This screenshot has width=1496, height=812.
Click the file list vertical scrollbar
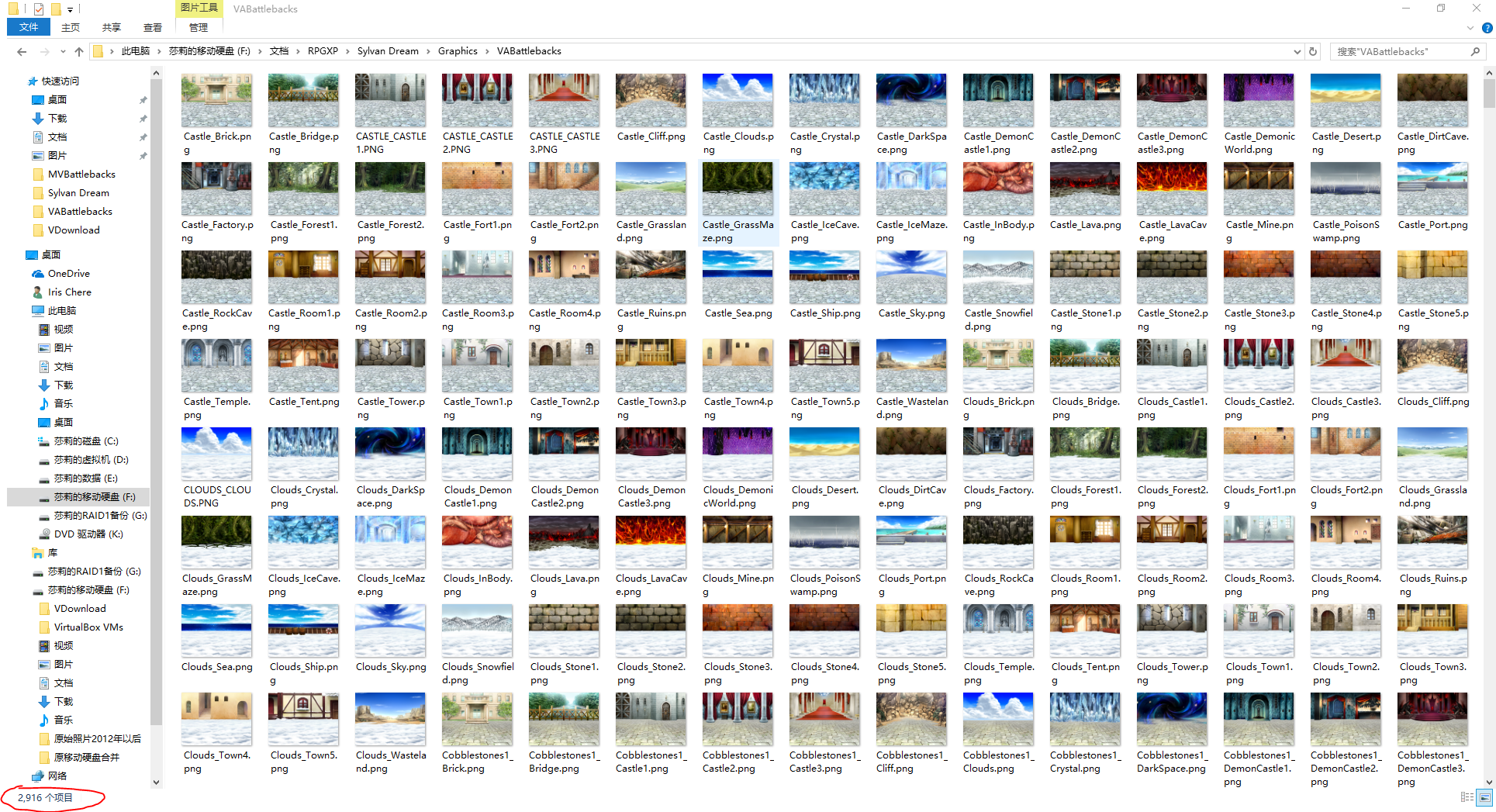click(1489, 427)
